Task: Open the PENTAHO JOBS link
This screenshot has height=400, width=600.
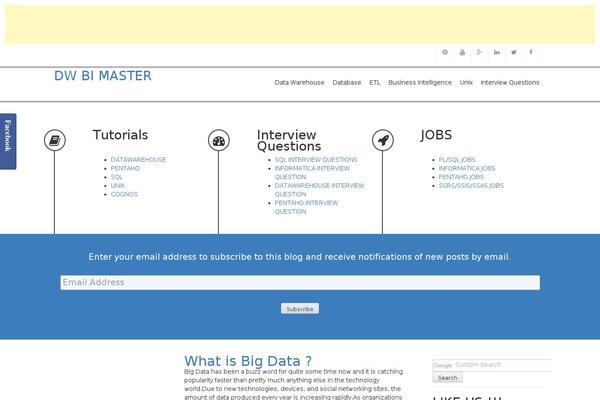Action: pyautogui.click(x=461, y=177)
